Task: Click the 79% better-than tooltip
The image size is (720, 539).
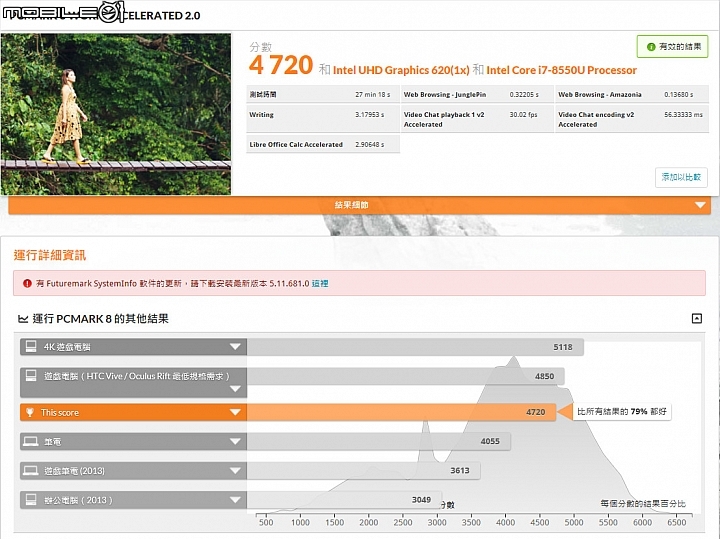Action: (622, 412)
